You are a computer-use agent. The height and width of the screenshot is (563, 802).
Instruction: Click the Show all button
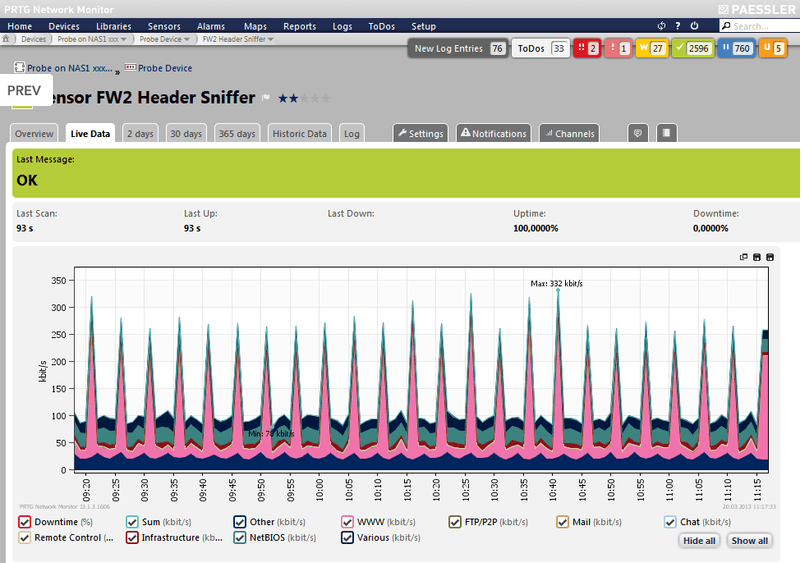tap(749, 541)
